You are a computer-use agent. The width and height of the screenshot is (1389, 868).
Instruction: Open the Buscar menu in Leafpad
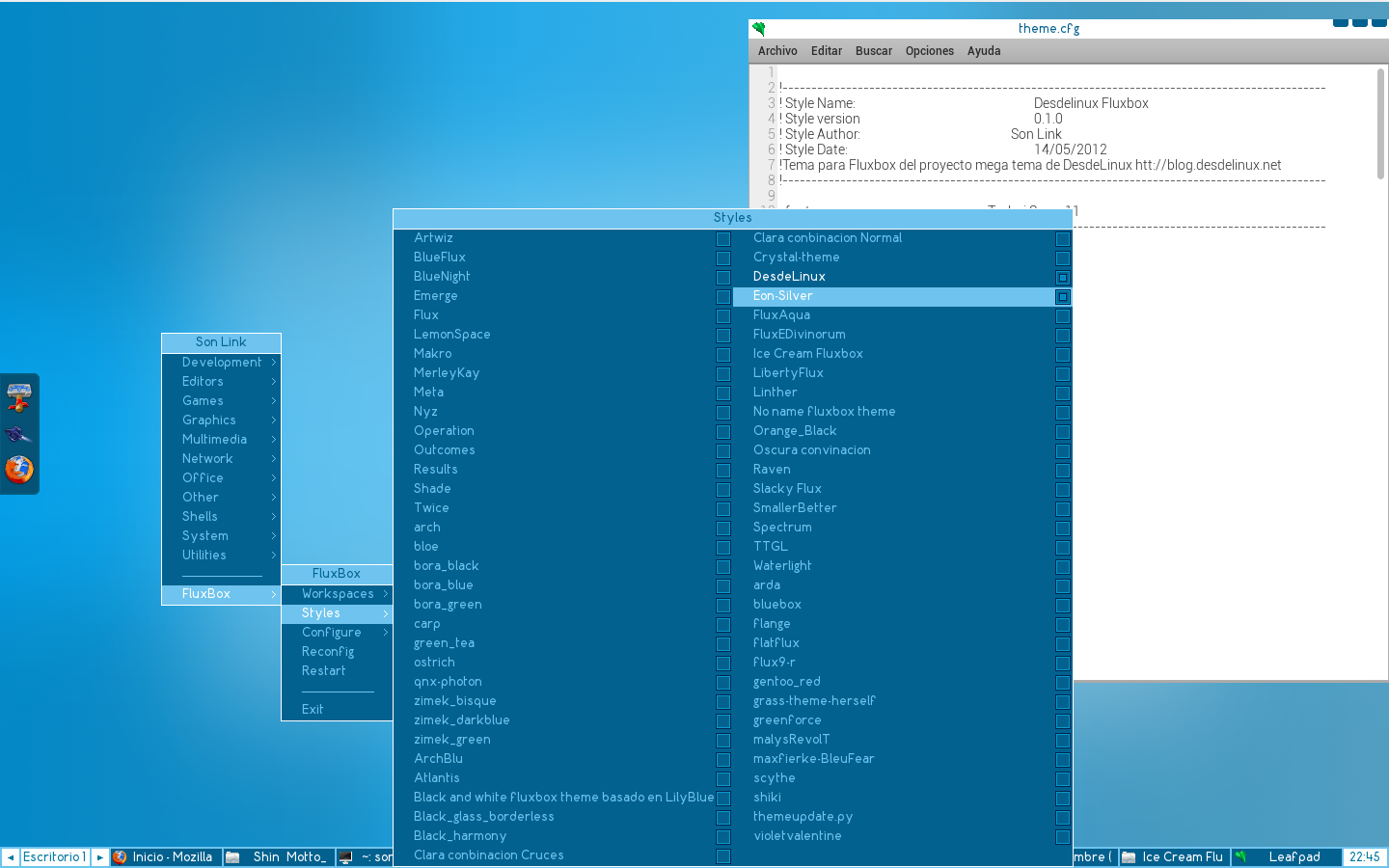tap(874, 51)
